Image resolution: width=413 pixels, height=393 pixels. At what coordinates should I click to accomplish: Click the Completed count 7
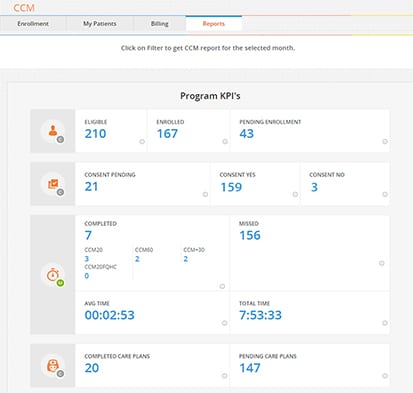[x=88, y=235]
